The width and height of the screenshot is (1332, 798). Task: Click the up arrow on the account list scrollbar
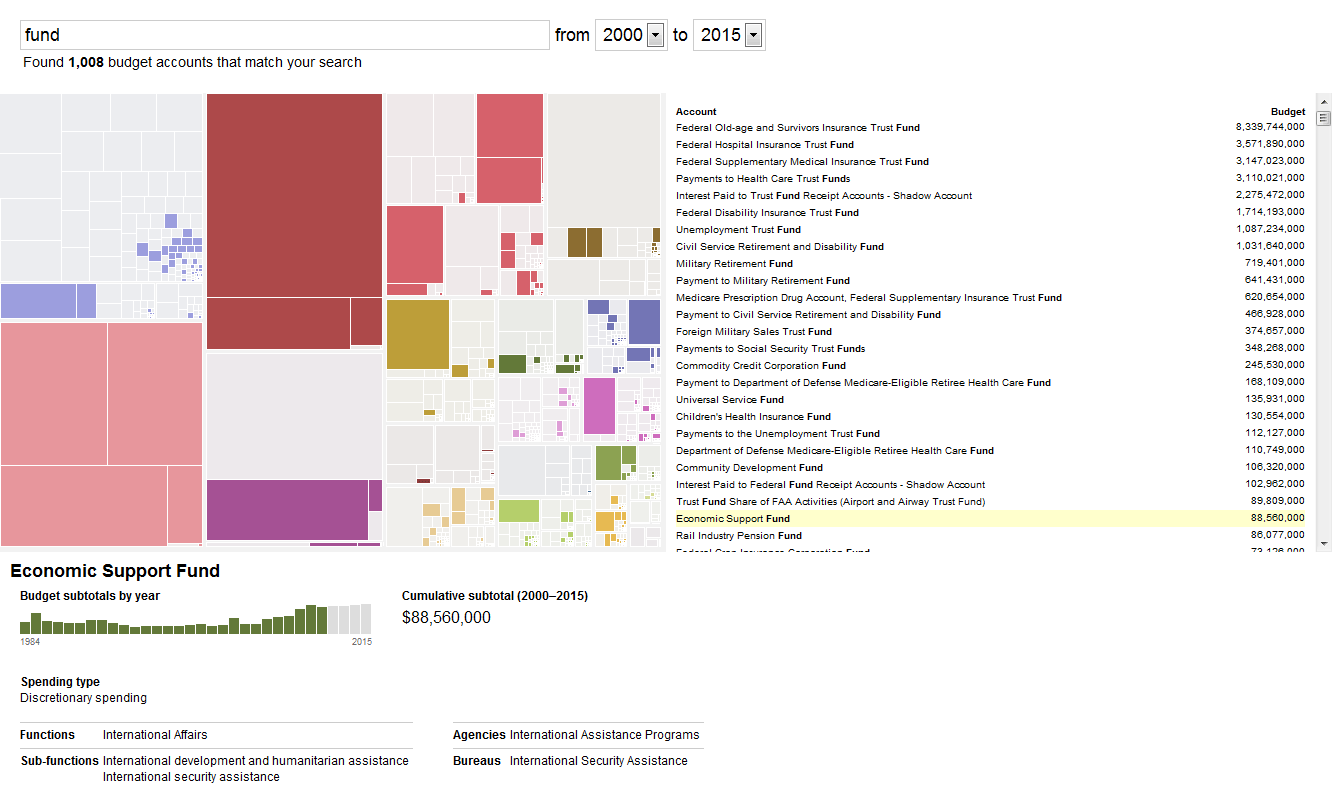click(x=1324, y=100)
